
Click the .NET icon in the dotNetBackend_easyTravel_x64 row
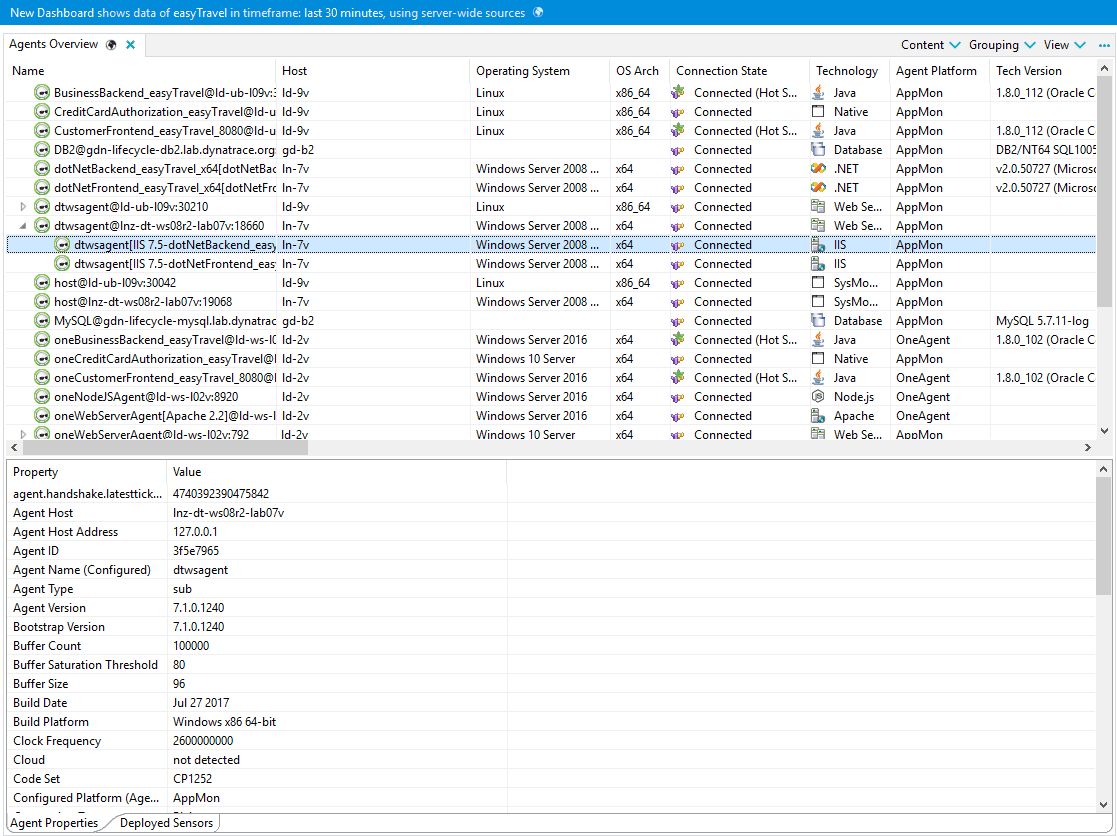pos(819,169)
